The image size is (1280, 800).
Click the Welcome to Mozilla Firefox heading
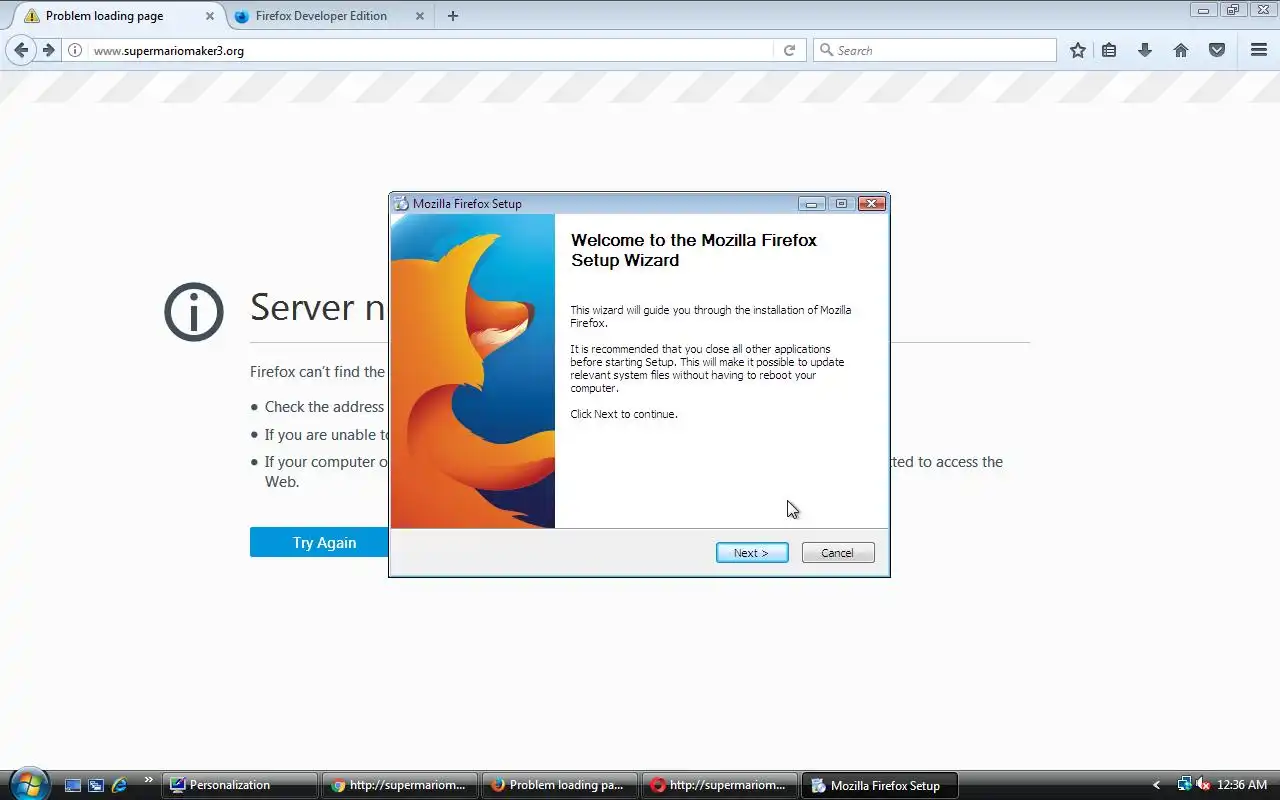tap(694, 250)
